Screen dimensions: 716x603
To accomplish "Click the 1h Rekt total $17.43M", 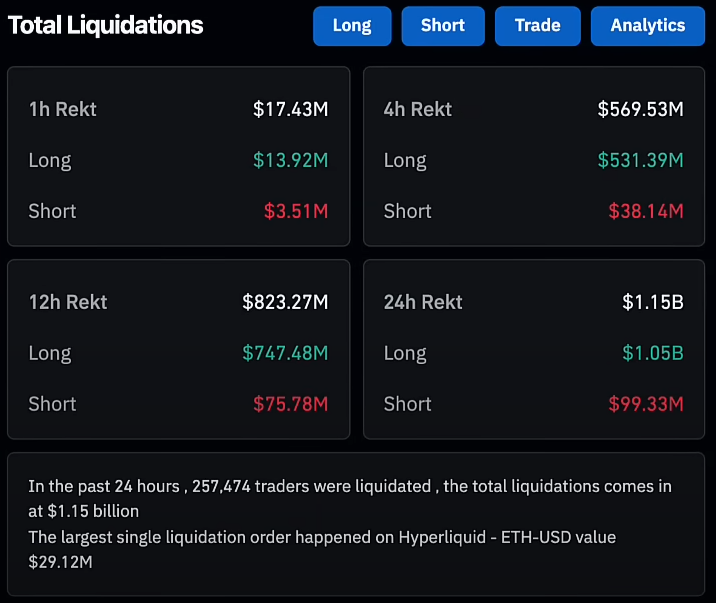I will pos(290,109).
